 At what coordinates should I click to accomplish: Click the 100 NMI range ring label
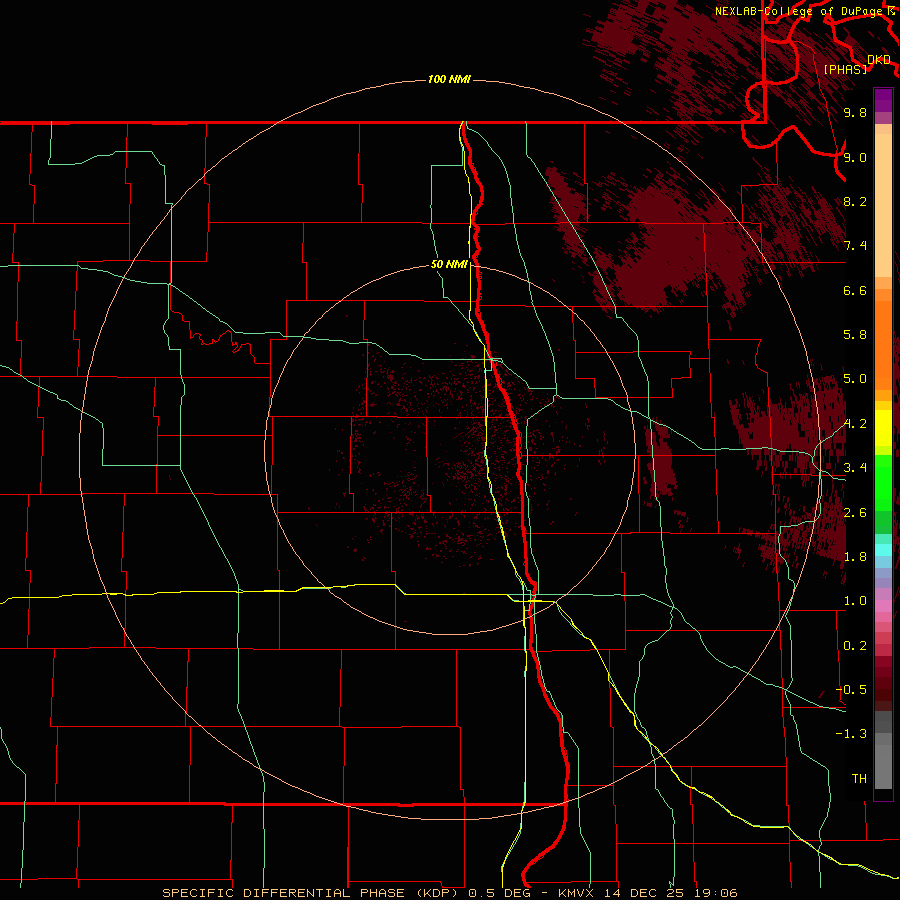(x=449, y=79)
